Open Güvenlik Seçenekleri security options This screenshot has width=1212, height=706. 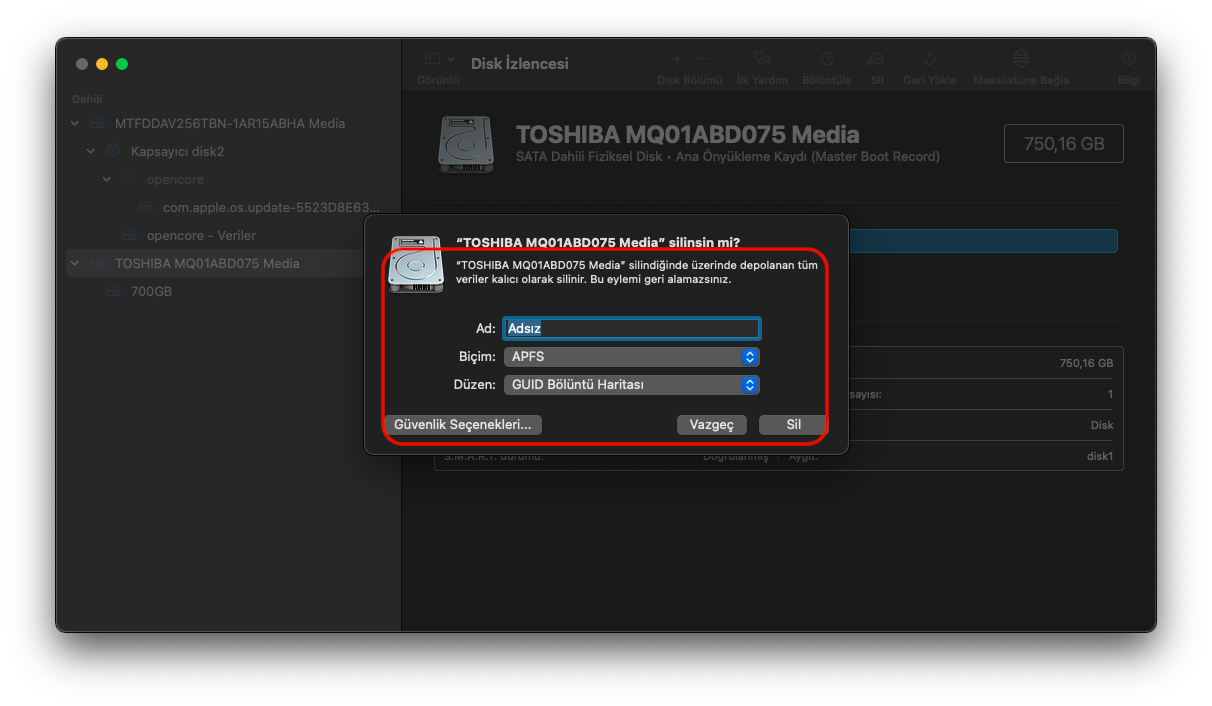tap(462, 425)
